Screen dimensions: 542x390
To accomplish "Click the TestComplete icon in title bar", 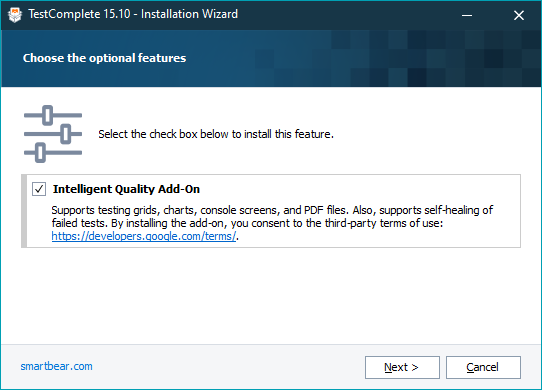I will 15,15.
